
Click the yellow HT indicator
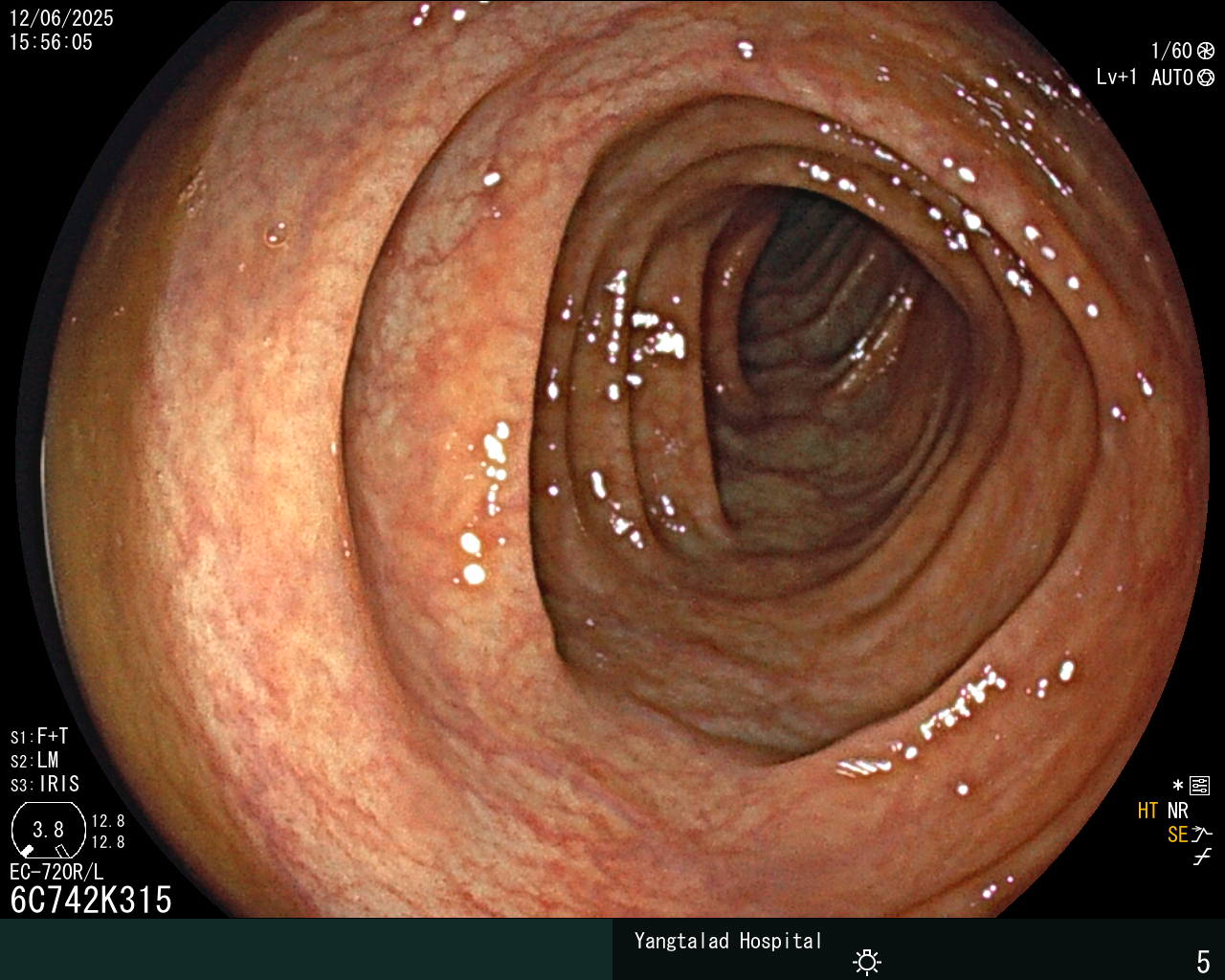click(x=1148, y=811)
